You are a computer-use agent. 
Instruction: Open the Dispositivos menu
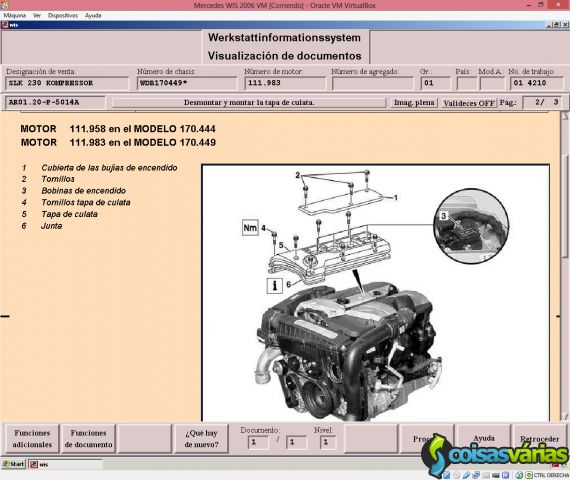pos(63,15)
